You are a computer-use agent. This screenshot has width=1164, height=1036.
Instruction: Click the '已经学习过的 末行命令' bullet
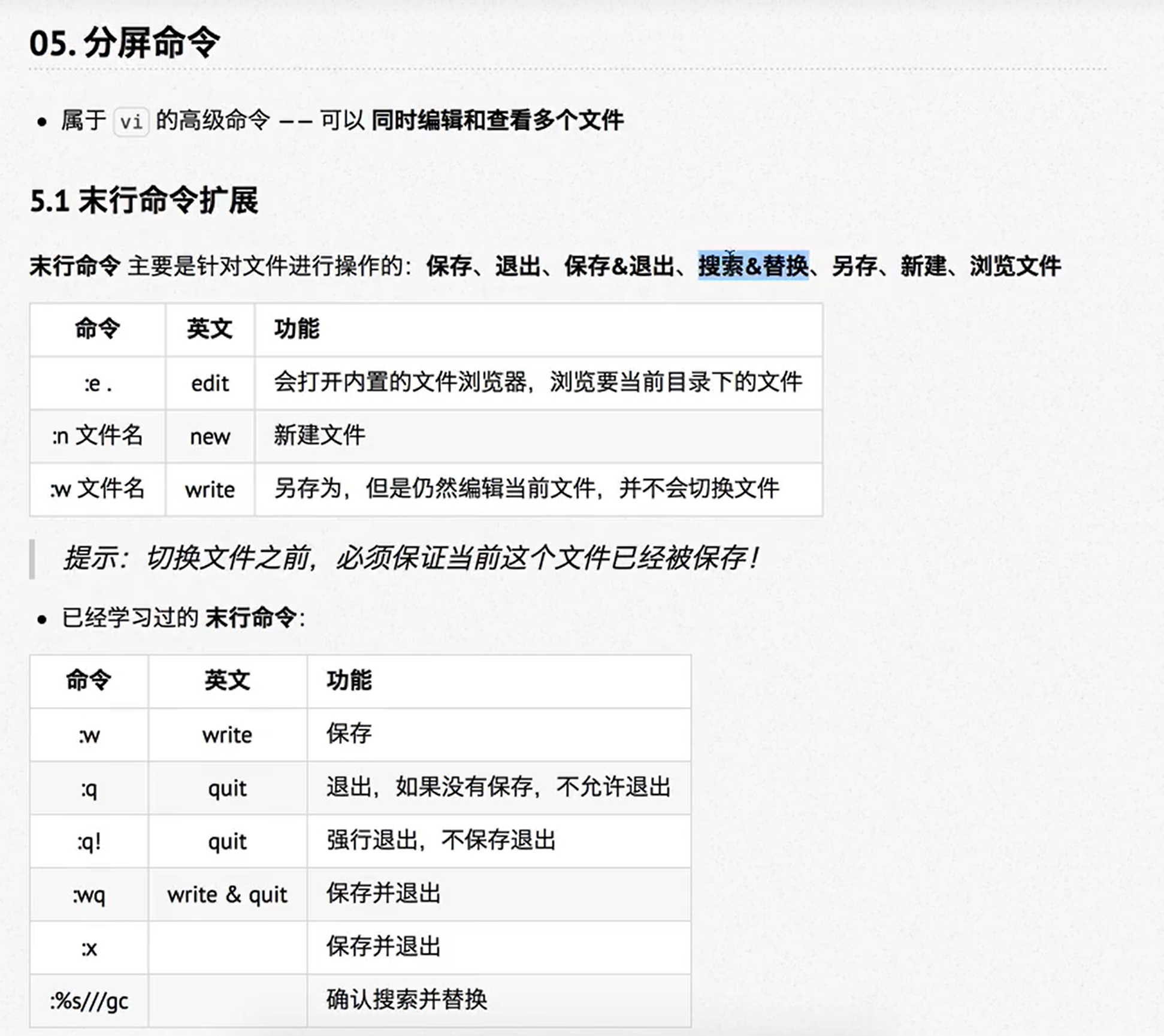pyautogui.click(x=183, y=618)
